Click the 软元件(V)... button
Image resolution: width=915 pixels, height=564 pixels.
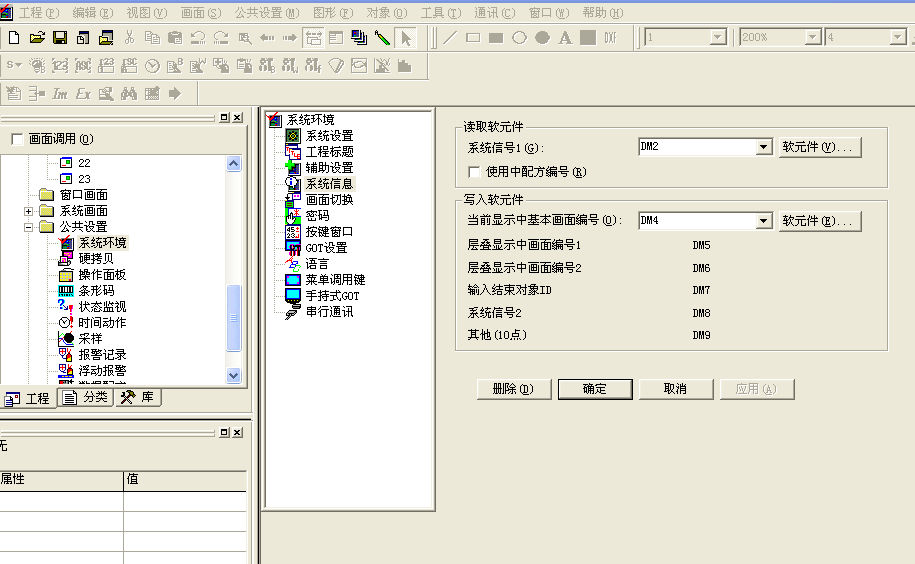819,147
